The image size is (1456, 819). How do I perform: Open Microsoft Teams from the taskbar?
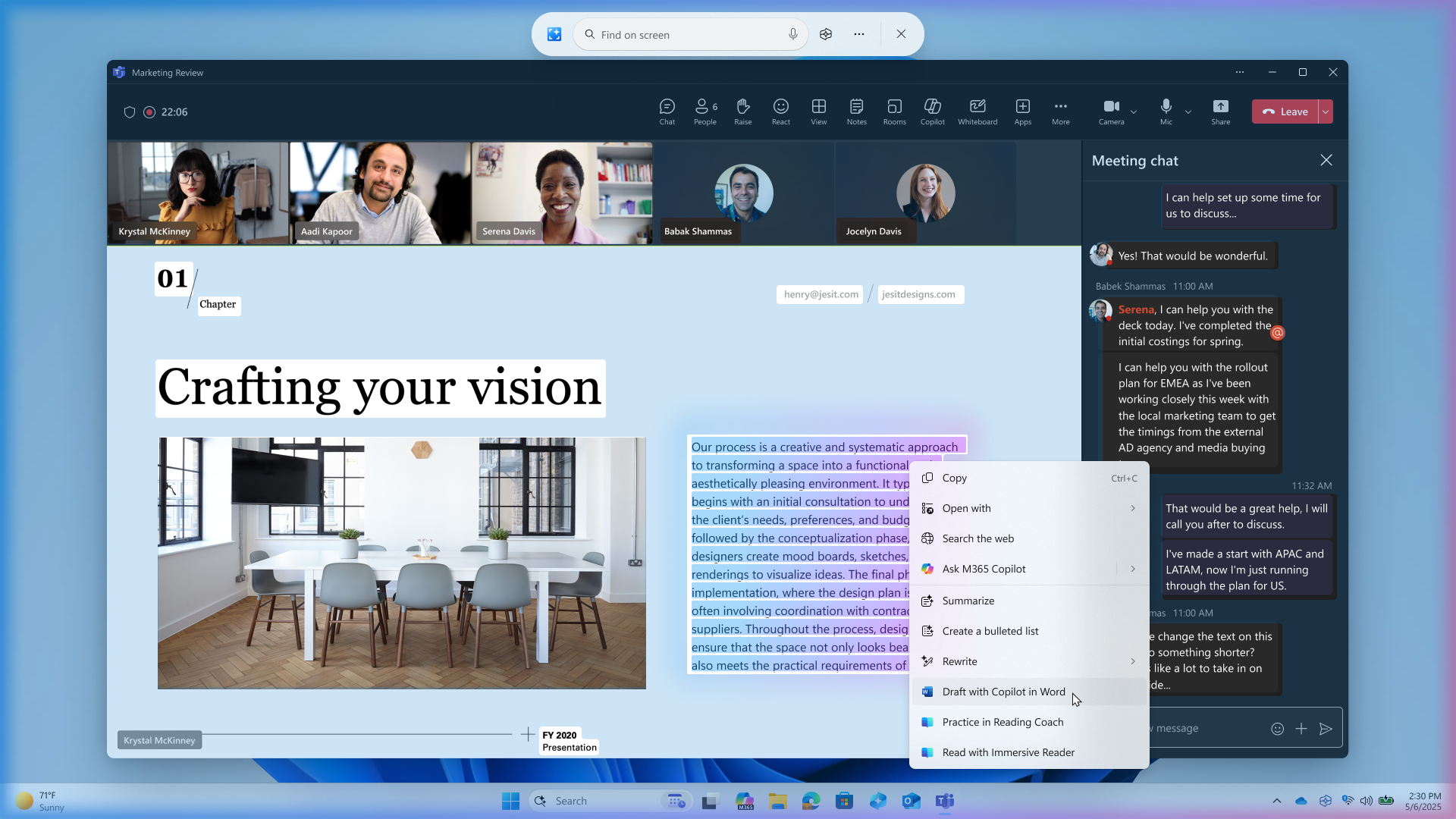click(945, 800)
